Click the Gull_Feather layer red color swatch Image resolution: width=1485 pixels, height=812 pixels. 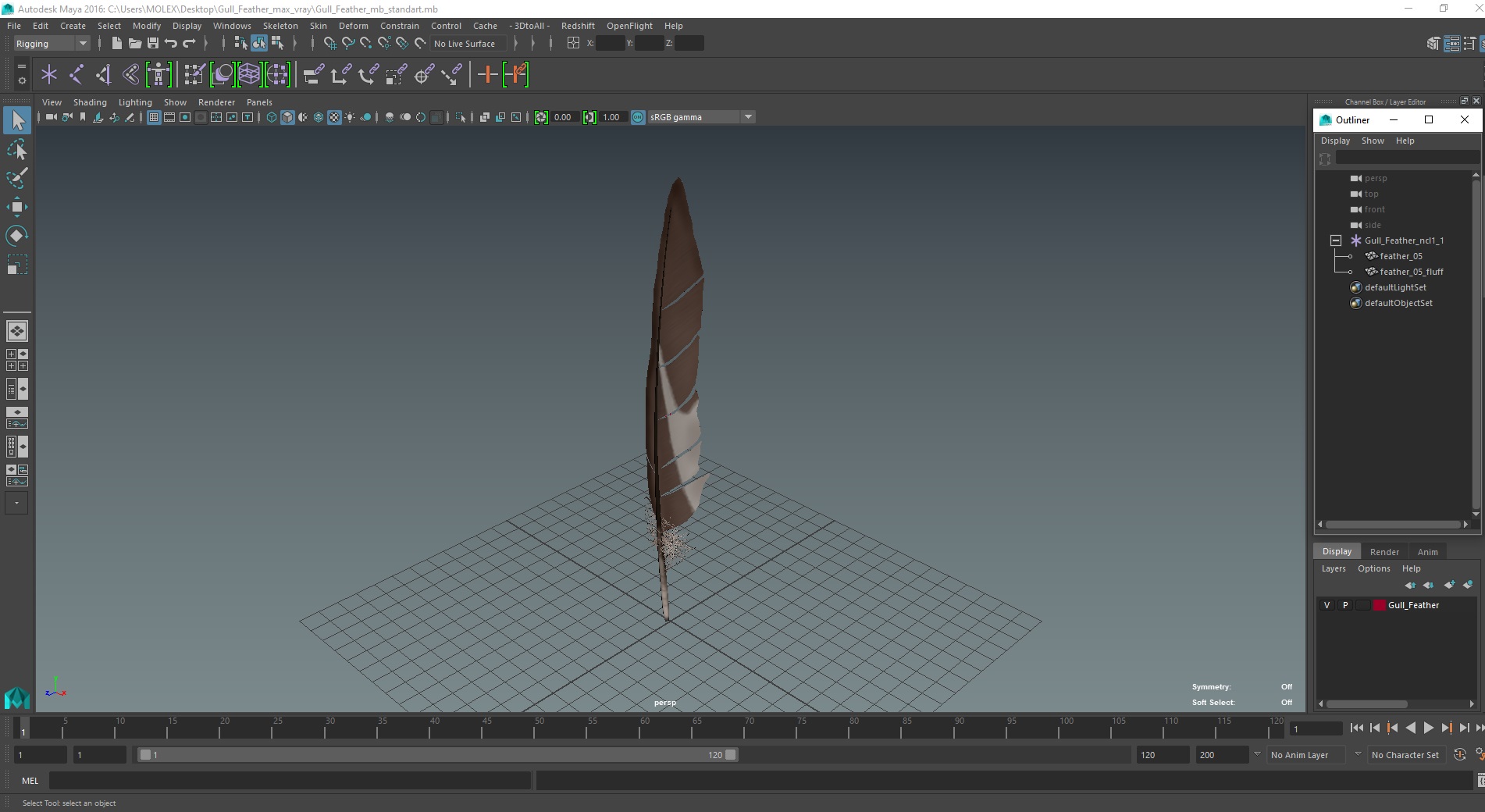1380,605
